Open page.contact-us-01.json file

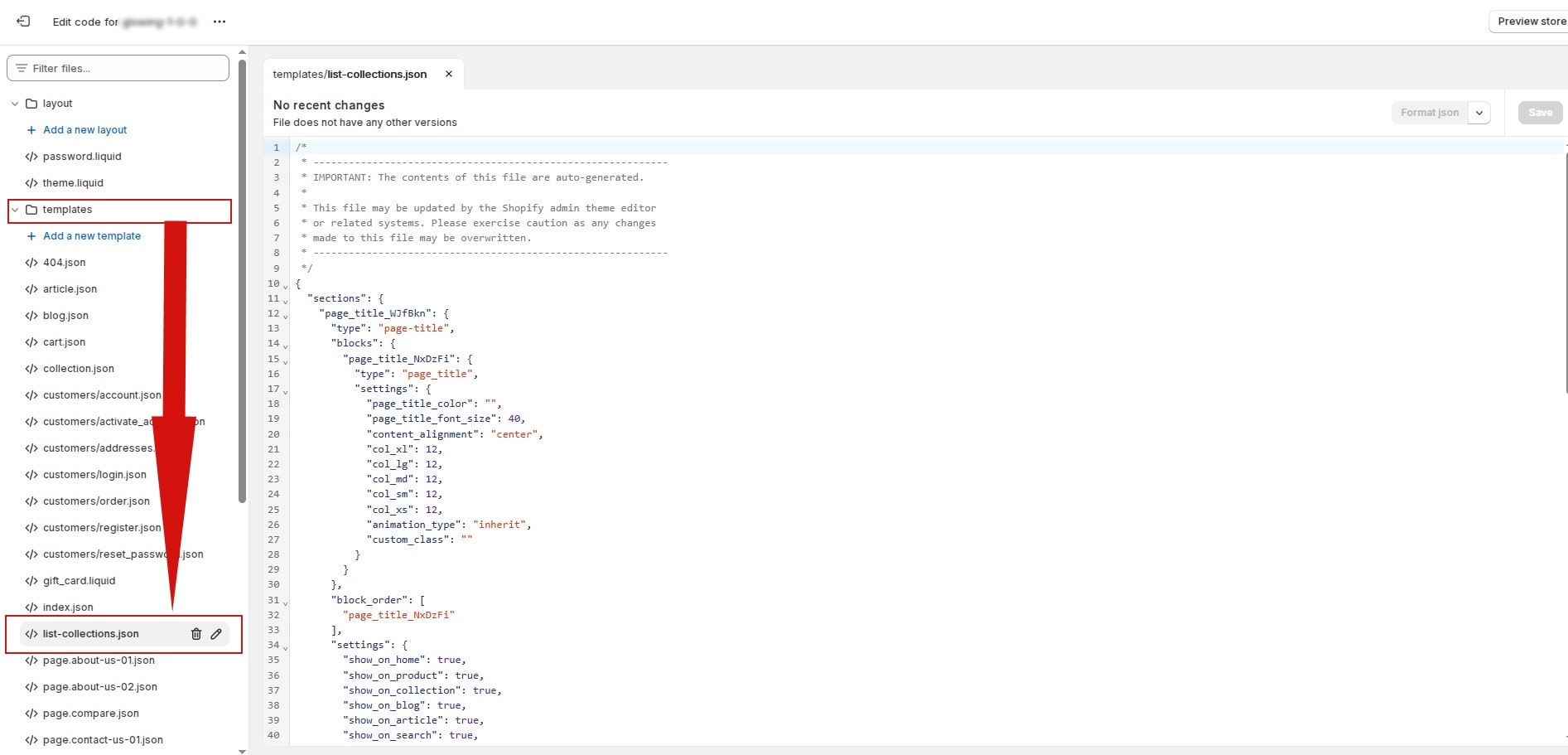click(x=103, y=740)
